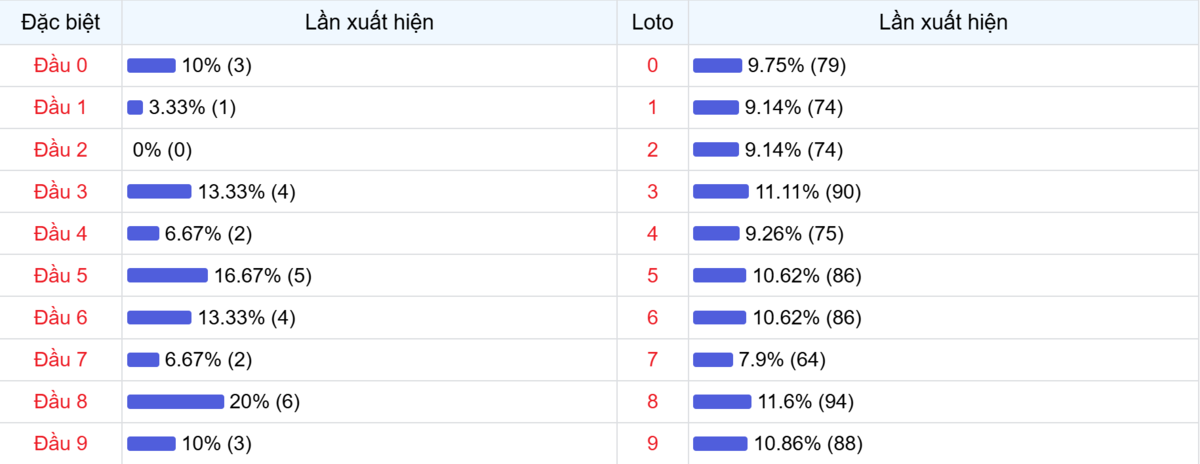Click the Đặc biệt column header

pyautogui.click(x=61, y=22)
